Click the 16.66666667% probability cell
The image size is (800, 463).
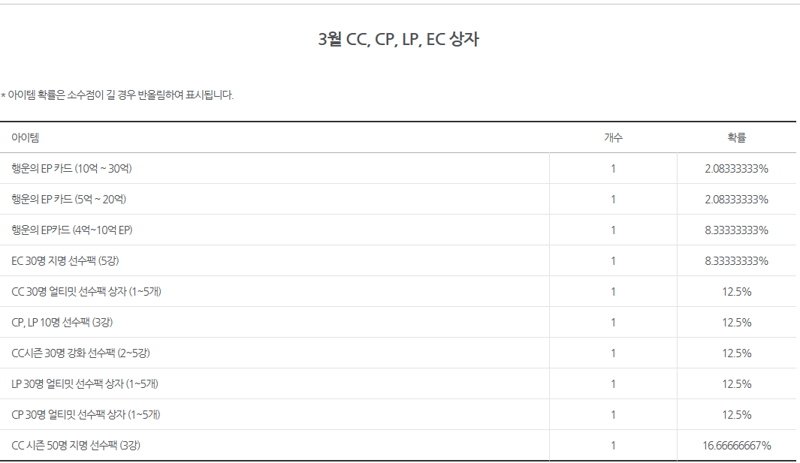pyautogui.click(x=737, y=446)
